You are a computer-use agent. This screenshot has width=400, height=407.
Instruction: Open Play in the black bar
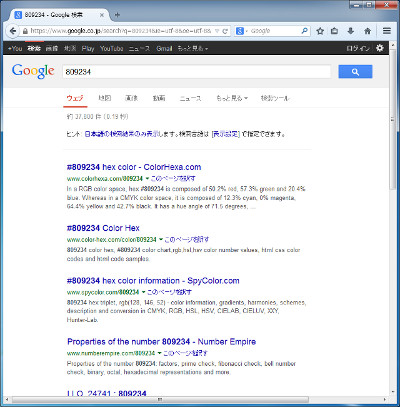(x=88, y=48)
